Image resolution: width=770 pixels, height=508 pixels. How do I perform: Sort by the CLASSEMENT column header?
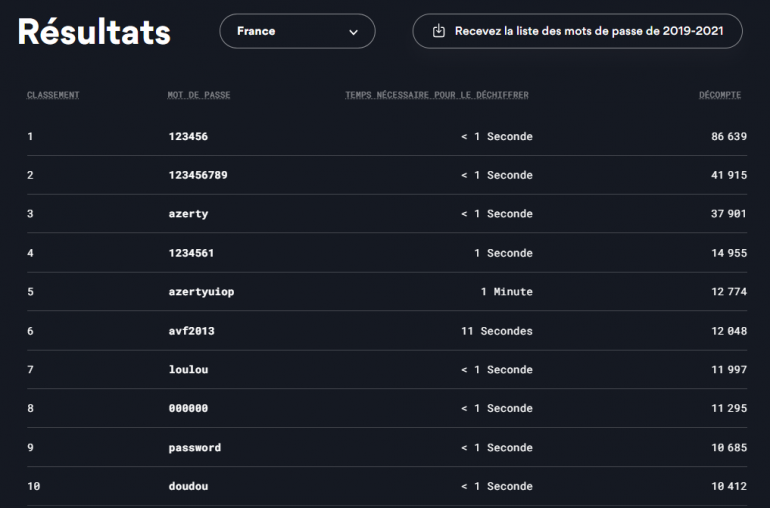click(x=53, y=95)
